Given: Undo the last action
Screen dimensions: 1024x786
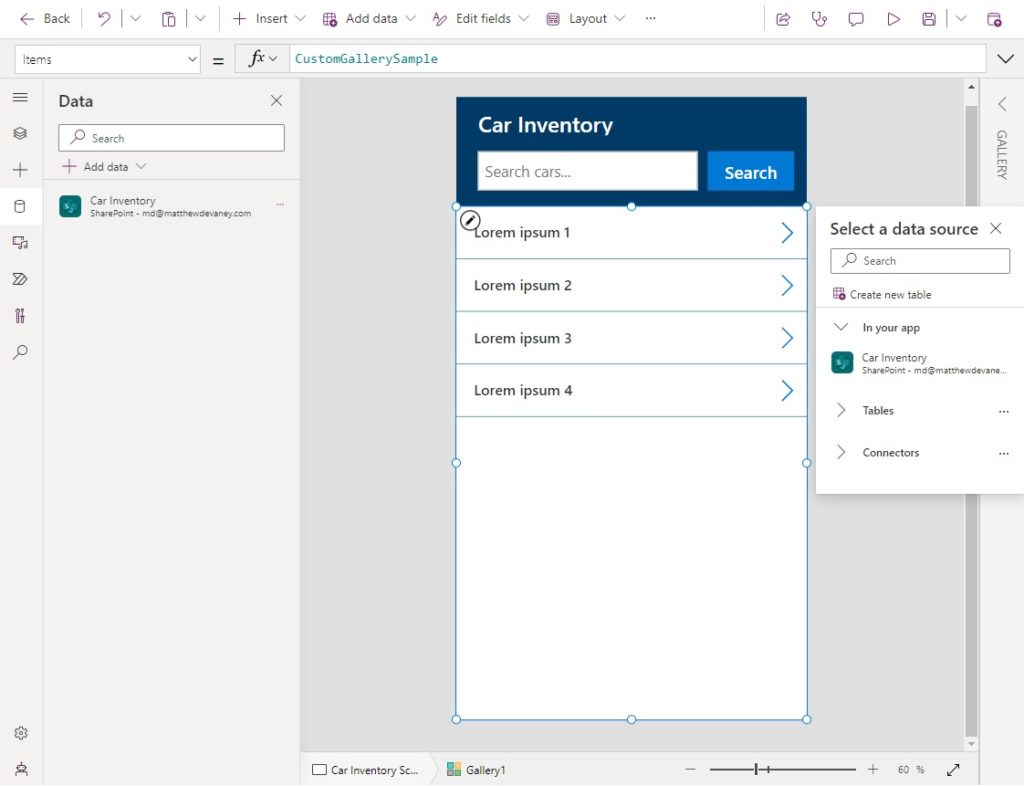Looking at the screenshot, I should 103,19.
